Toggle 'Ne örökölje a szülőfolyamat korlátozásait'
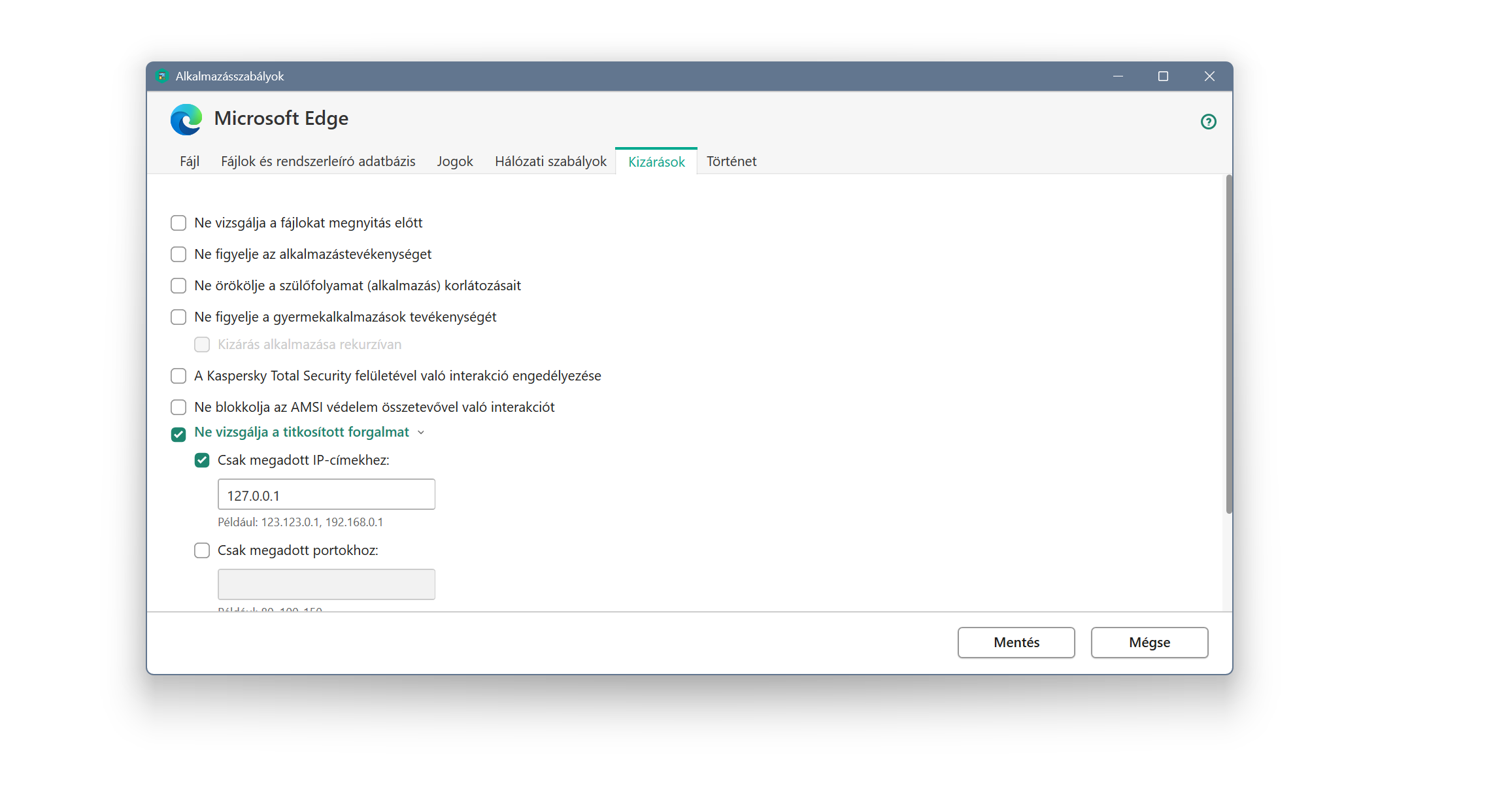 pyautogui.click(x=178, y=286)
